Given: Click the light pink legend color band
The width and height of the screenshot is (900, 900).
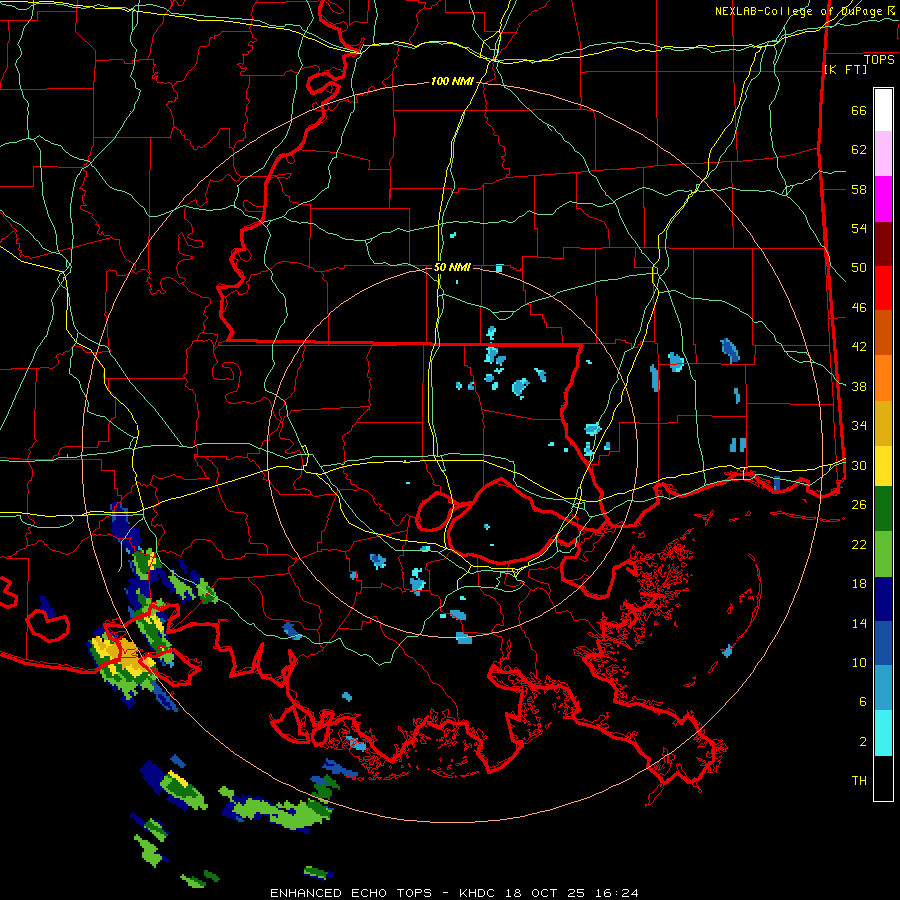Looking at the screenshot, I should coord(883,153).
